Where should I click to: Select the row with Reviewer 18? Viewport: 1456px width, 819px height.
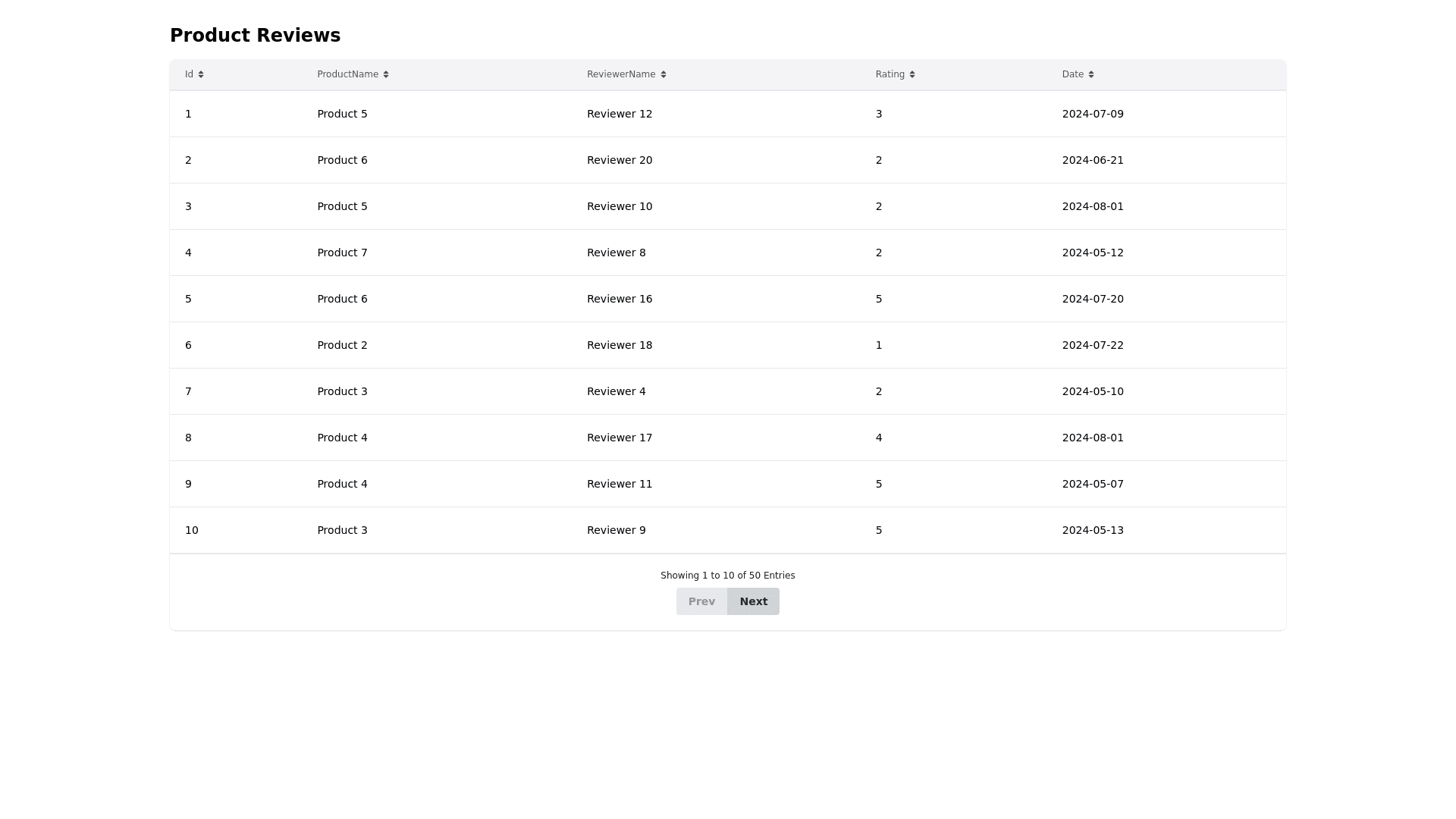click(x=619, y=345)
